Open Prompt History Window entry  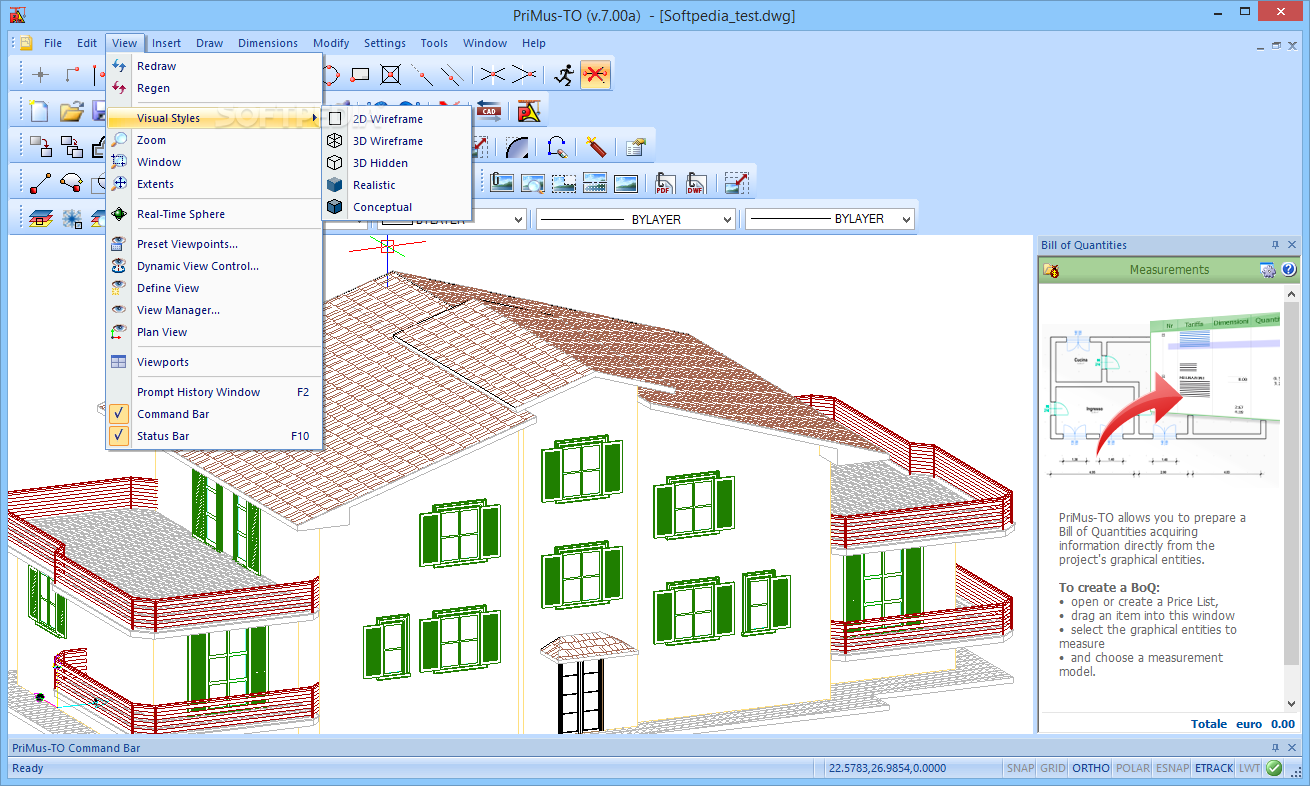click(x=215, y=392)
